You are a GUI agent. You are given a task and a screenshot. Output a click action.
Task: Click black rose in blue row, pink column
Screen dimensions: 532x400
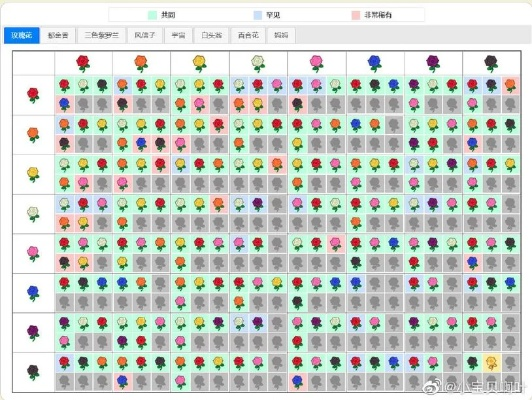[x=297, y=302]
